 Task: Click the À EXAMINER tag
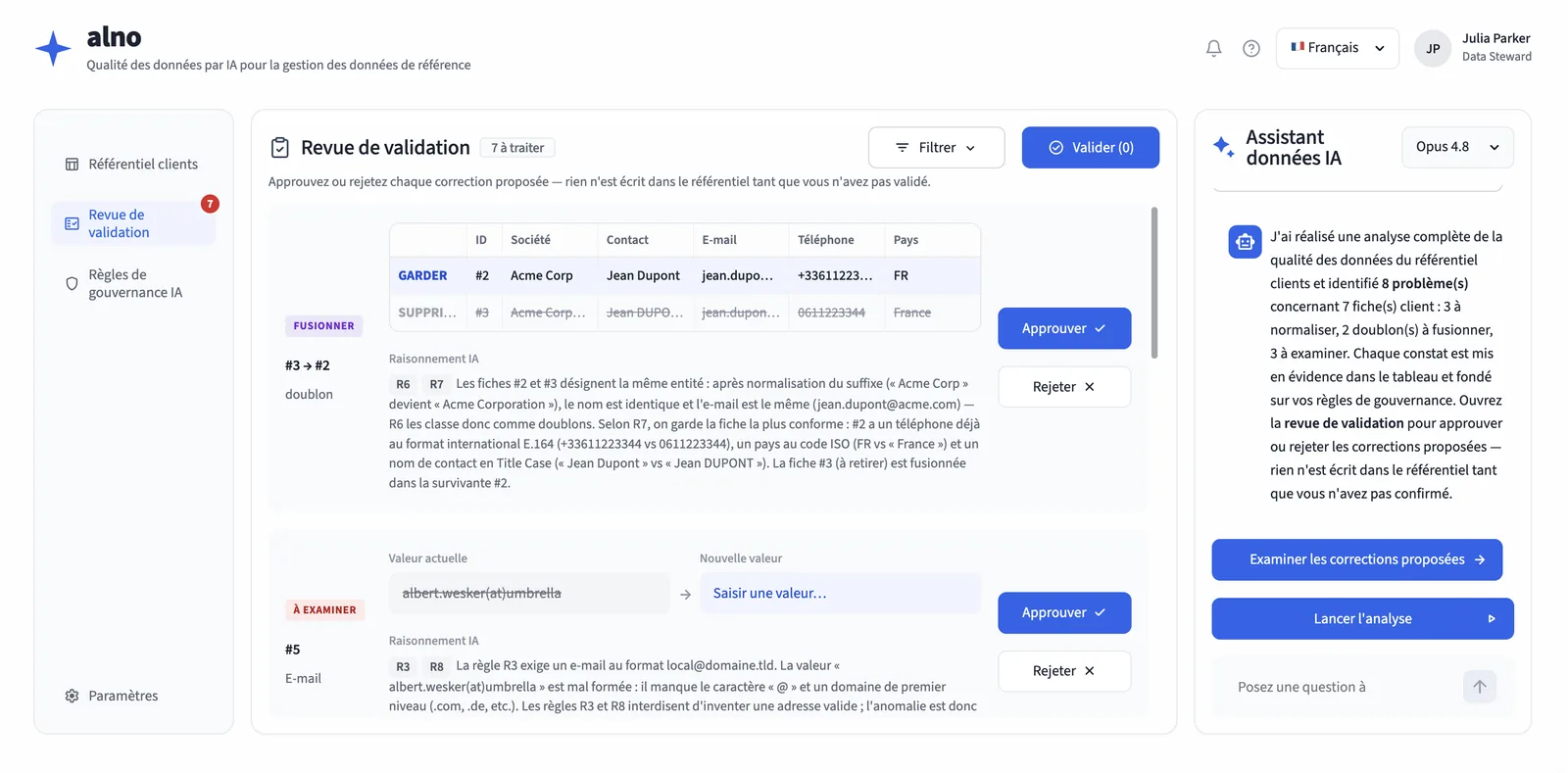coord(324,609)
